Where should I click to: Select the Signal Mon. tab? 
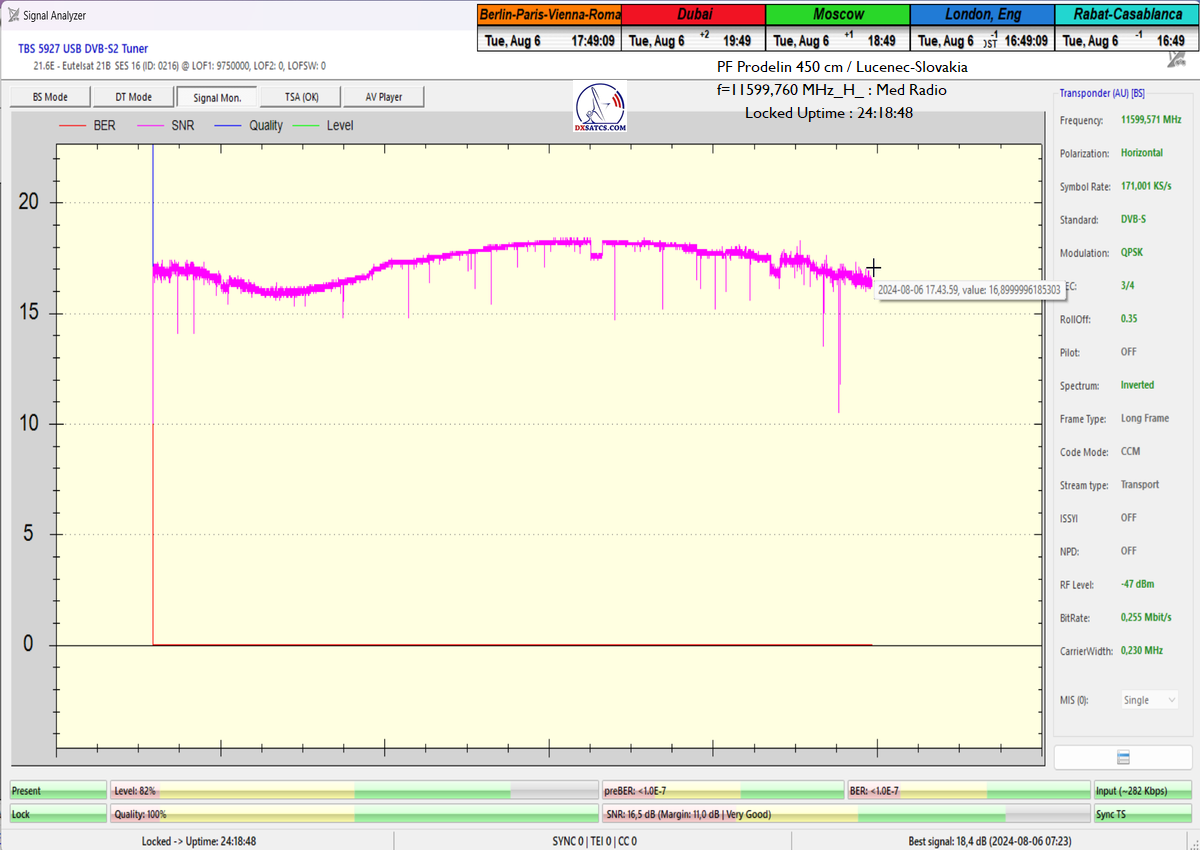coord(218,97)
